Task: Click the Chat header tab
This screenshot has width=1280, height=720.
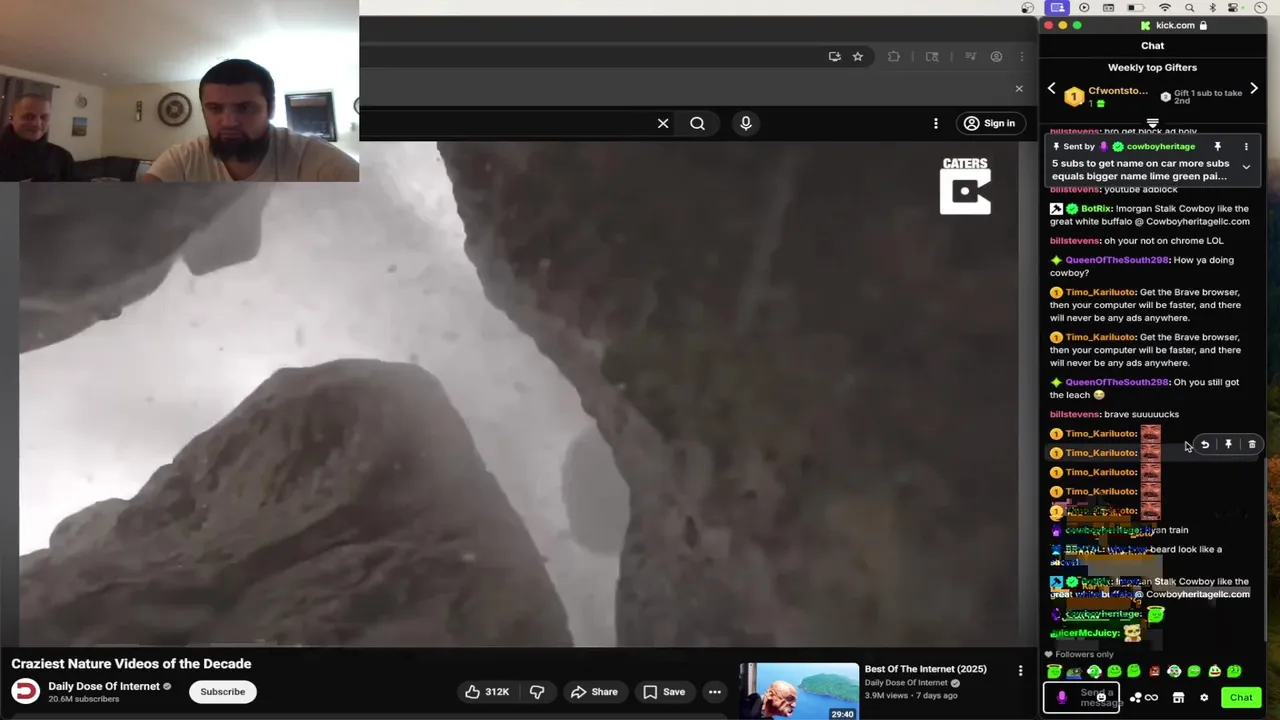Action: point(1152,46)
